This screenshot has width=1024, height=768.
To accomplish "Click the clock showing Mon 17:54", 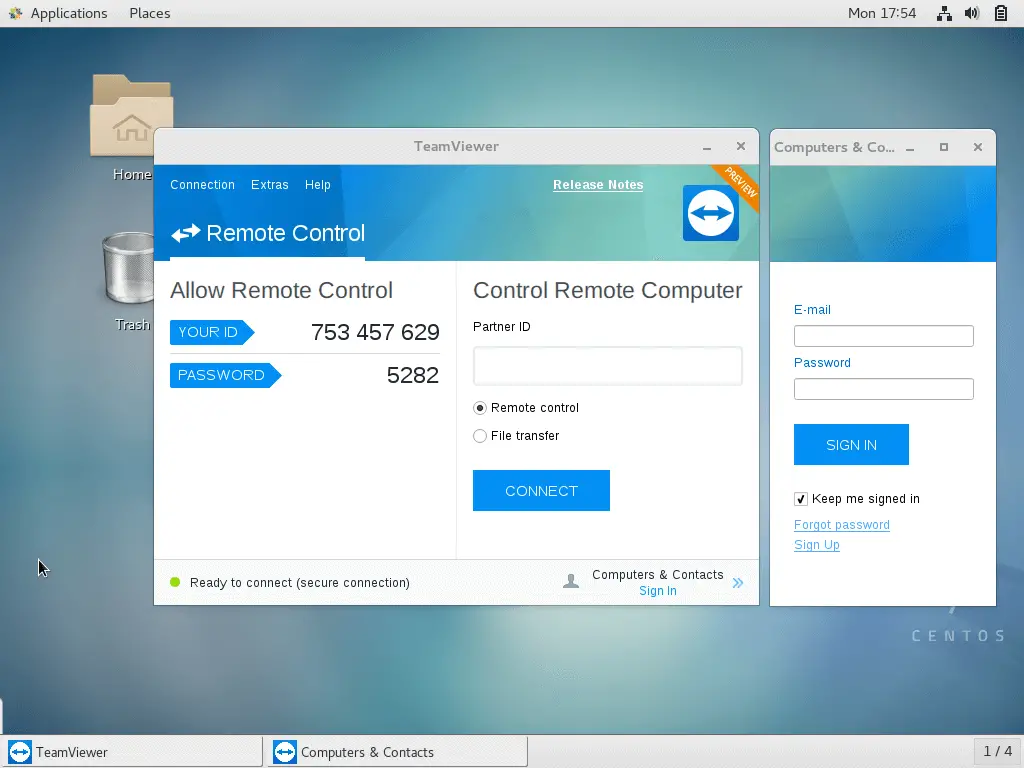I will tap(882, 13).
